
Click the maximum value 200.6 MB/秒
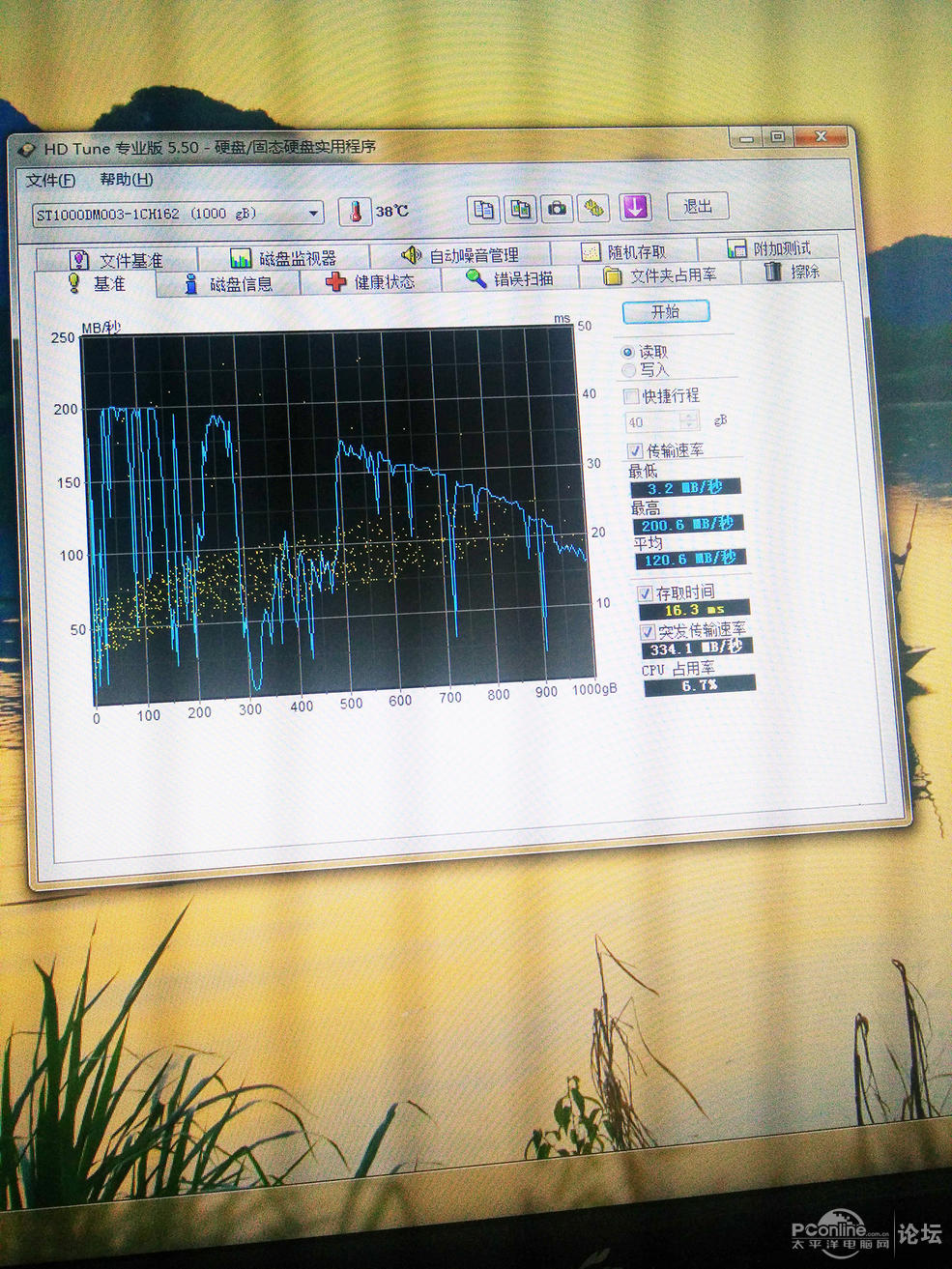pyautogui.click(x=688, y=525)
